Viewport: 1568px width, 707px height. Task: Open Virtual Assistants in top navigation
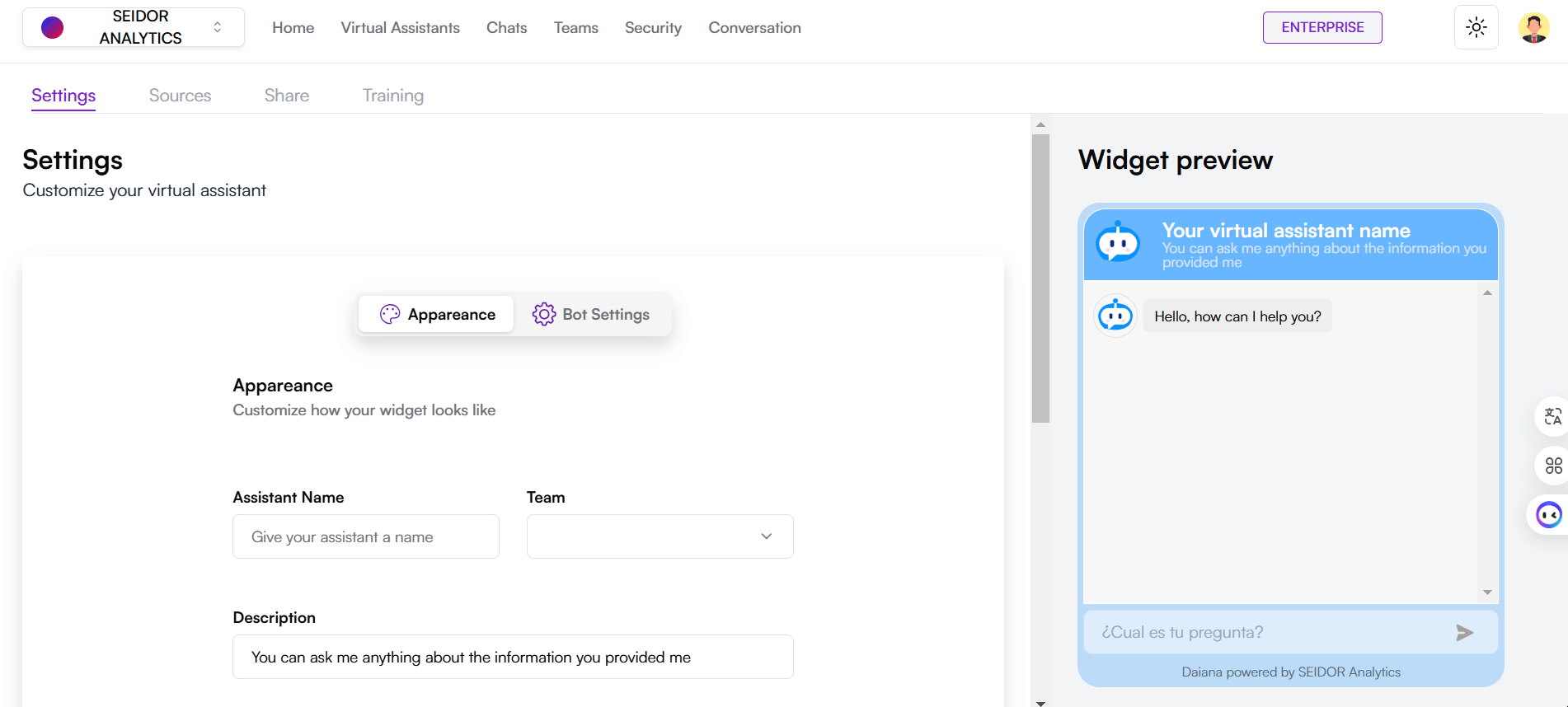click(400, 28)
